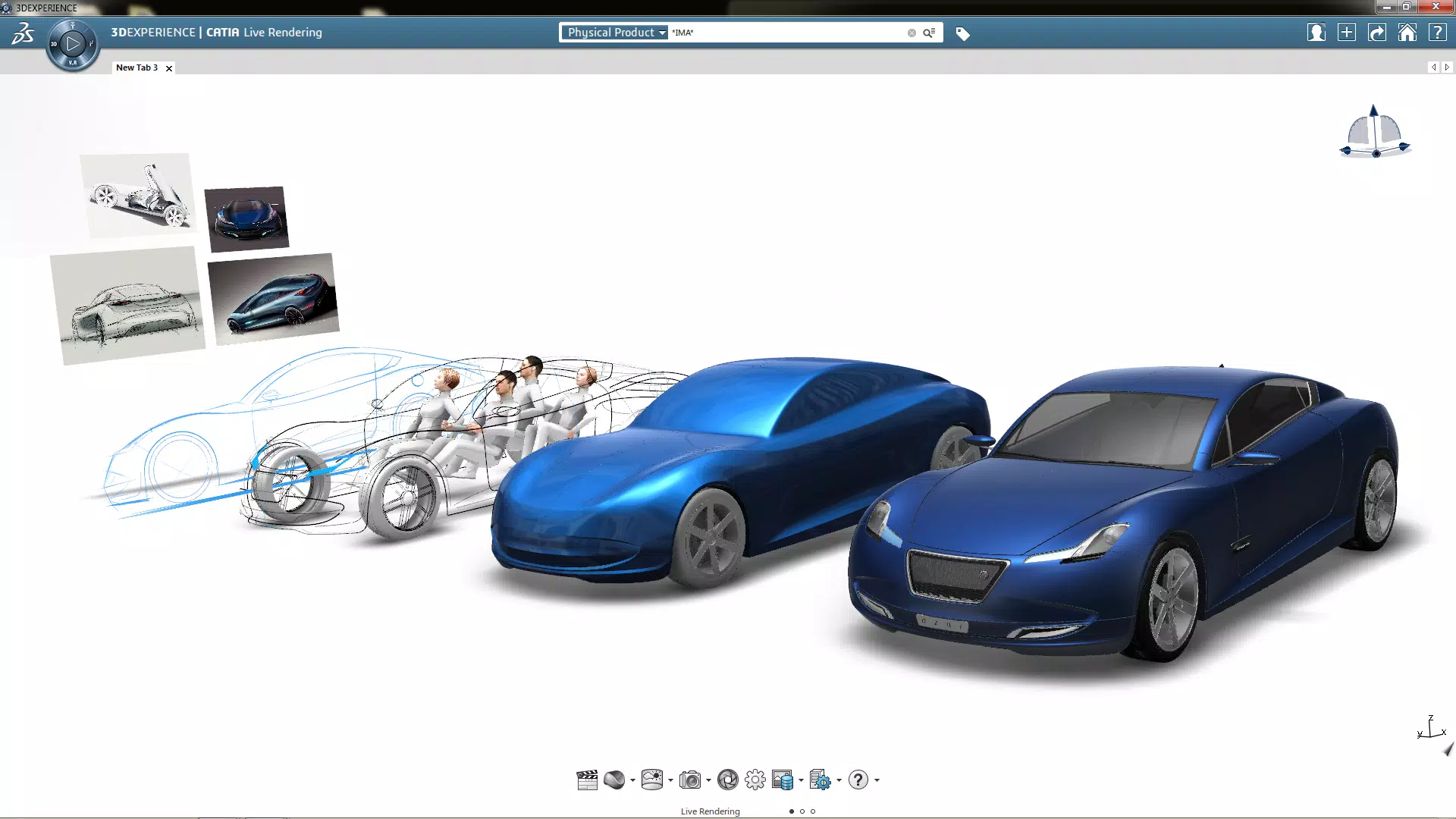Viewport: 1456px width, 819px height.
Task: Select the material sphere tool
Action: coord(614,780)
